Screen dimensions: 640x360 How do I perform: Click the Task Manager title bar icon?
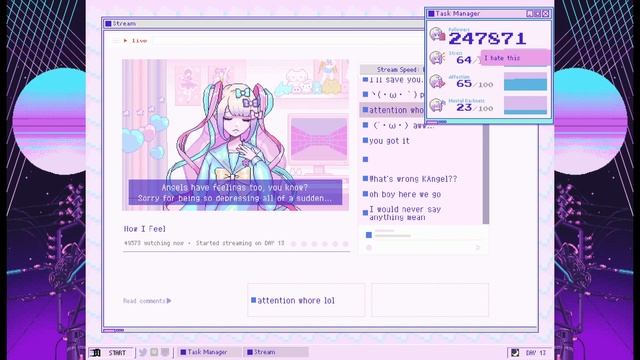coord(431,13)
